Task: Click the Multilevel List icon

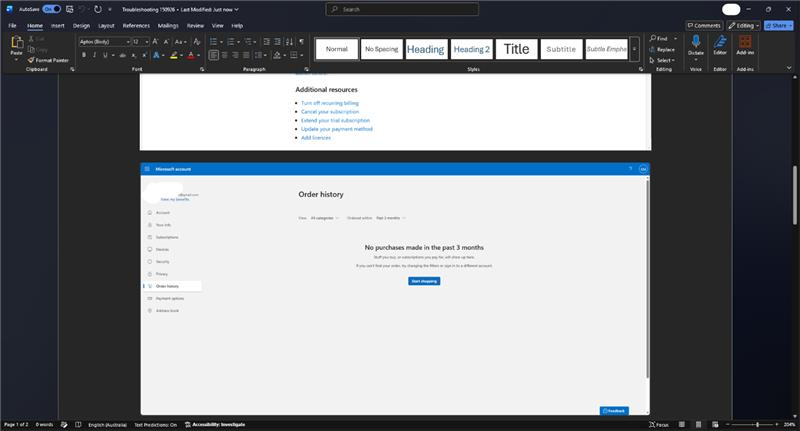Action: coord(248,42)
